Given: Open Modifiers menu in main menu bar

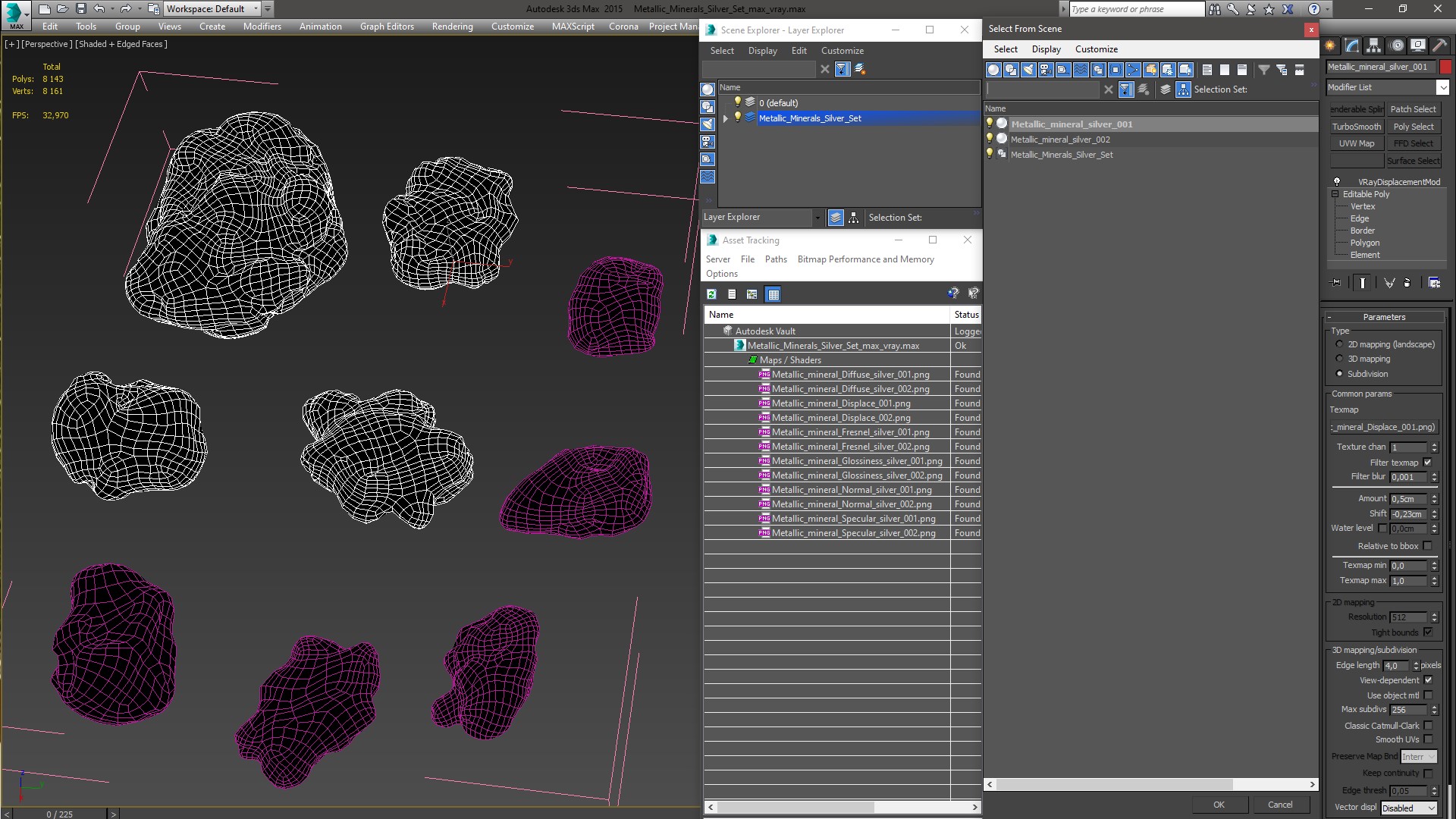Looking at the screenshot, I should (x=262, y=27).
